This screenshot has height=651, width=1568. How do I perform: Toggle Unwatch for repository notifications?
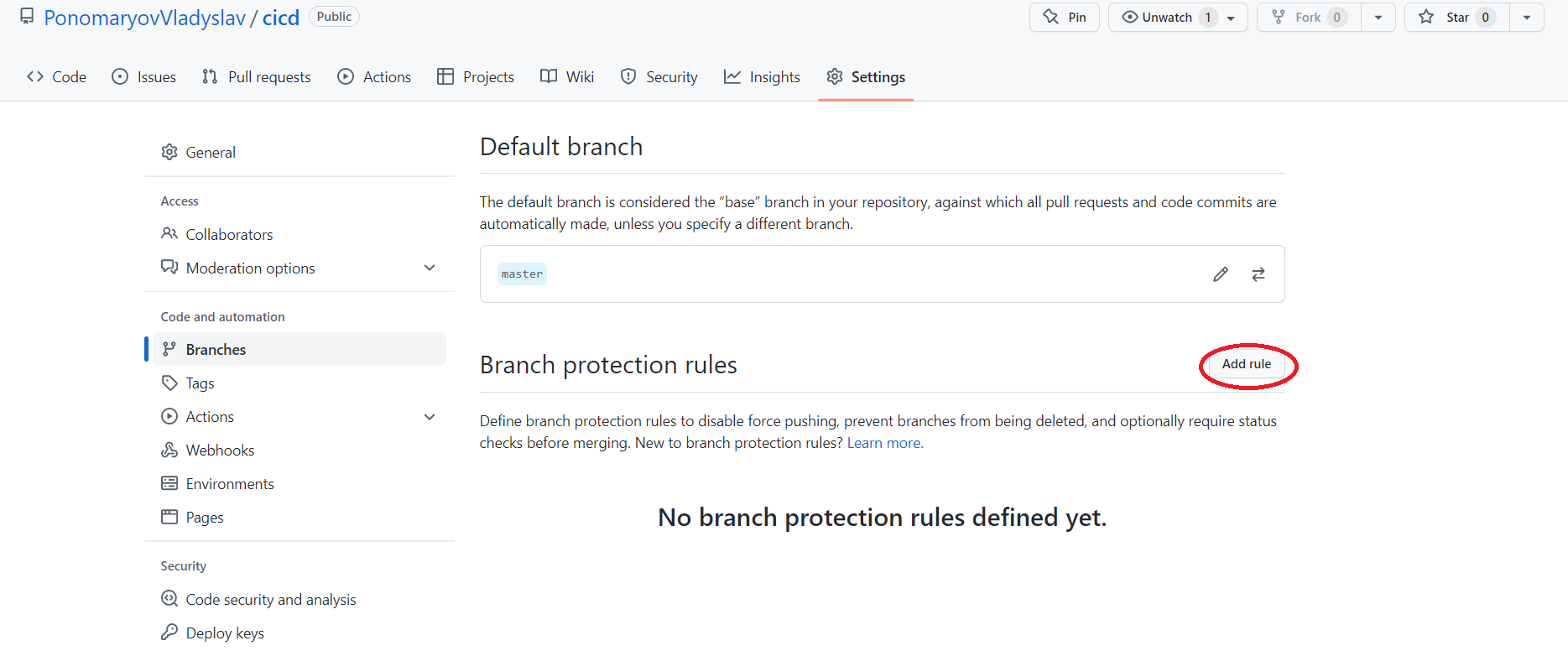click(x=1166, y=18)
